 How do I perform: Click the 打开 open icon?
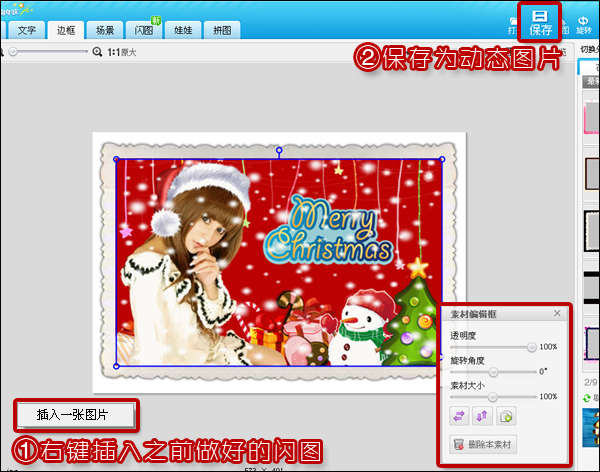click(512, 24)
